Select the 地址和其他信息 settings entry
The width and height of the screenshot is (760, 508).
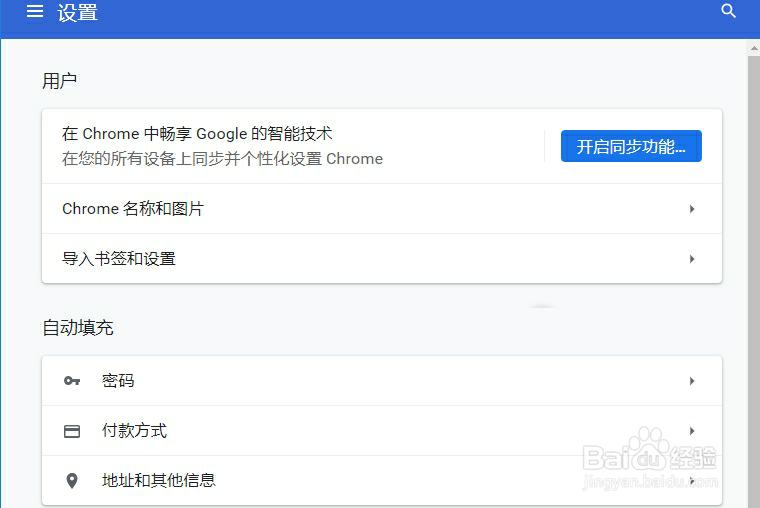pos(158,481)
